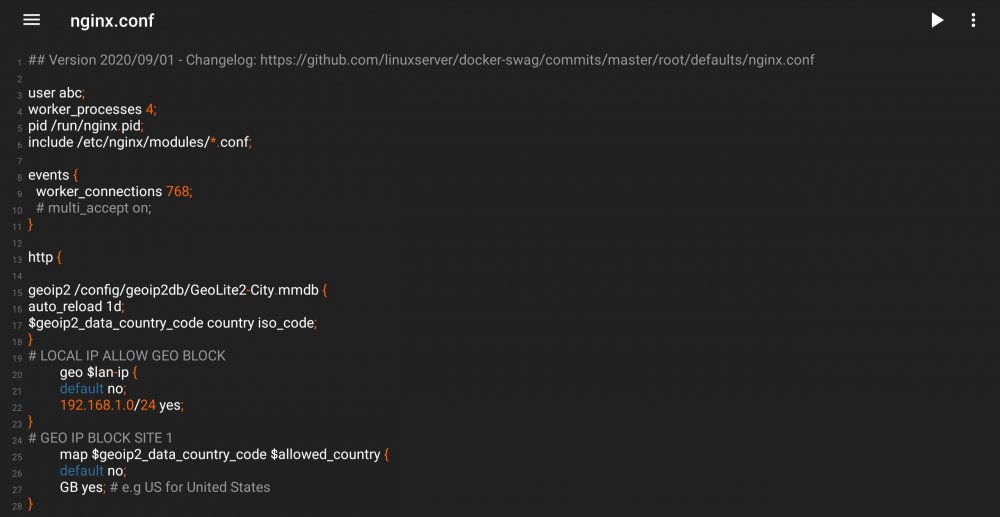This screenshot has height=517, width=1000.
Task: Place cursor on worker_processes 4 line
Action: point(92,110)
